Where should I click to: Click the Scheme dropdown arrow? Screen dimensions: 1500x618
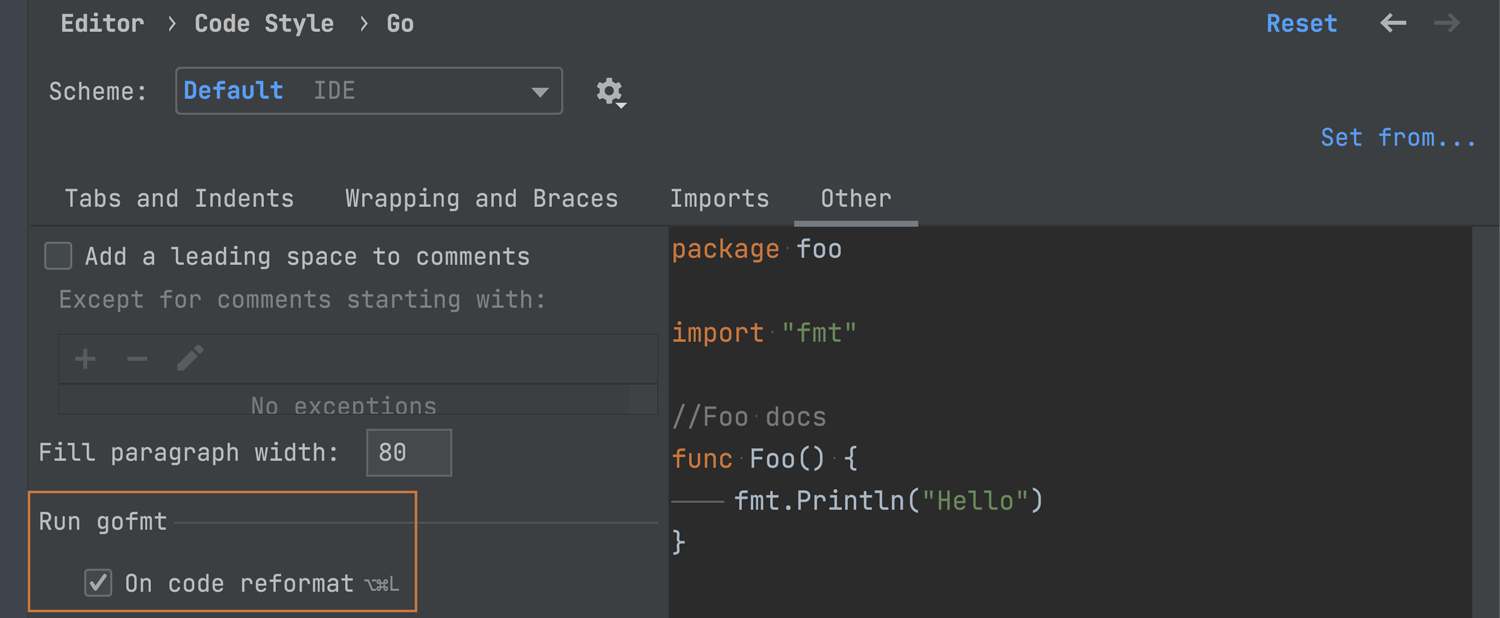[x=540, y=92]
